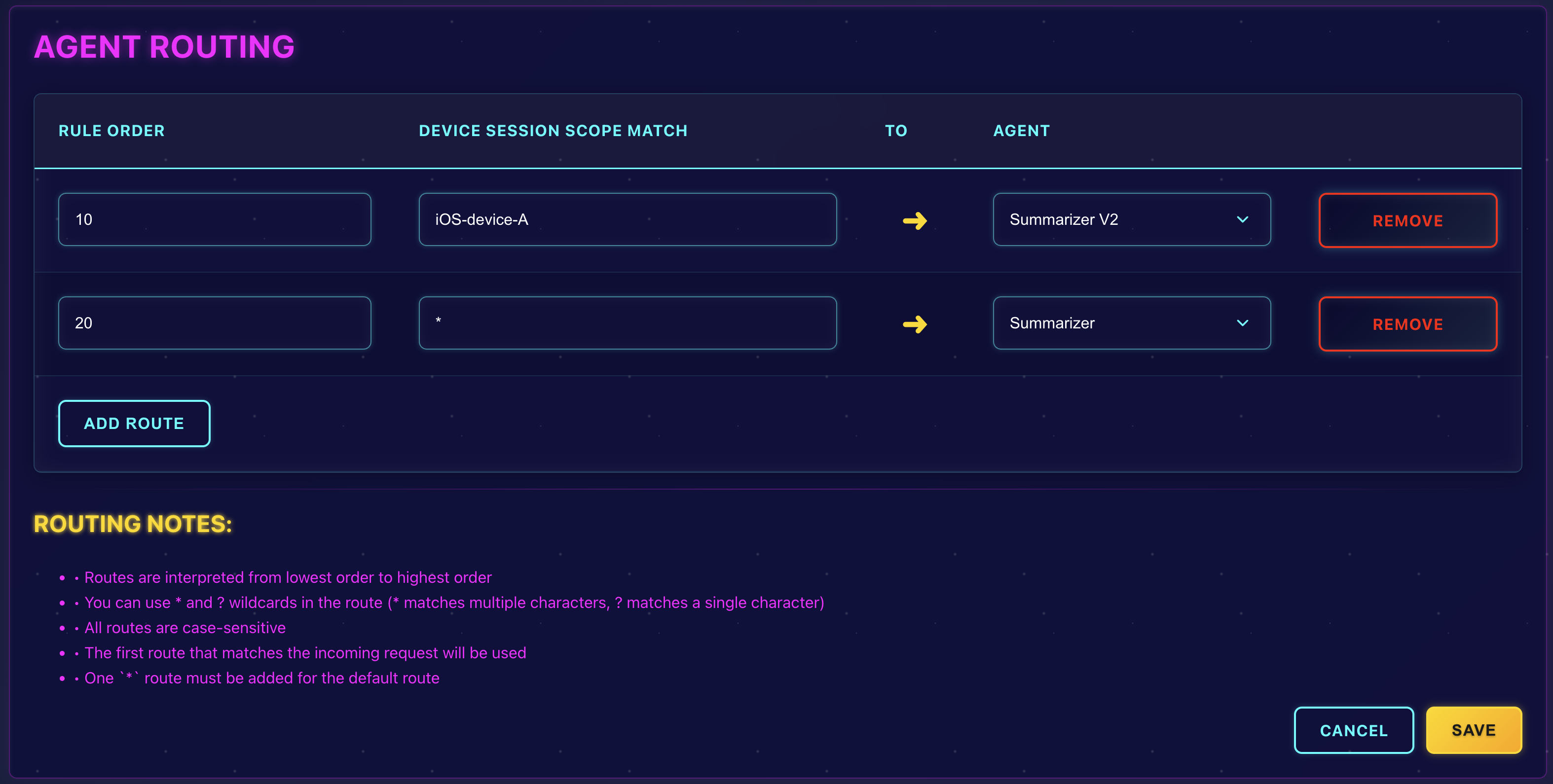Click the DEVICE SESSION SCOPE MATCH header
Screen dimensions: 1553x784
553,130
